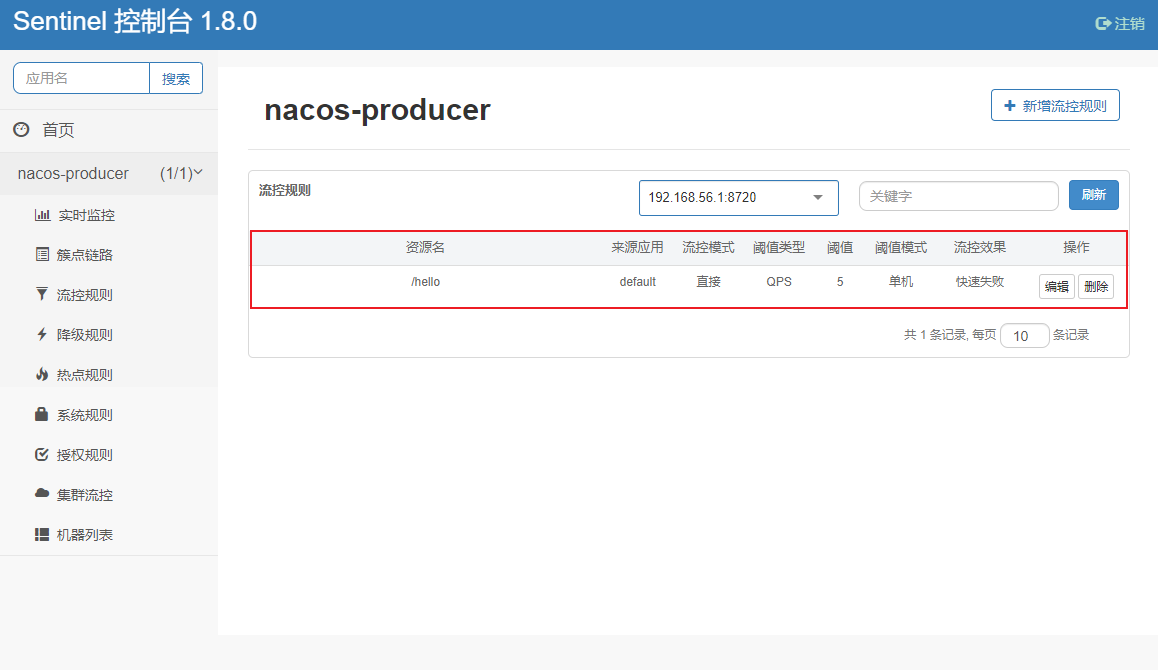The image size is (1158, 670).
Task: Click the logout icon next to 注销
Action: tap(1103, 24)
